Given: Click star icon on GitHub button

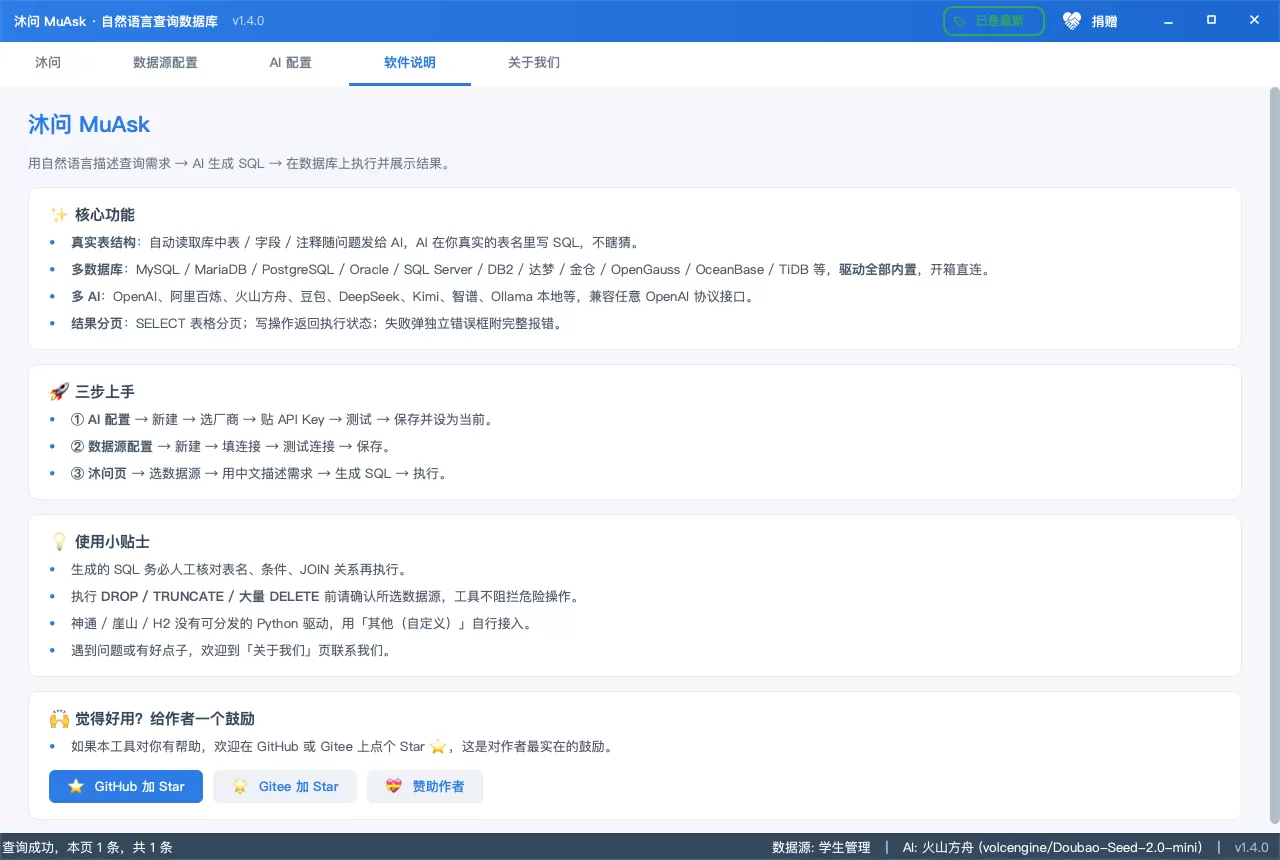Looking at the screenshot, I should pos(76,786).
